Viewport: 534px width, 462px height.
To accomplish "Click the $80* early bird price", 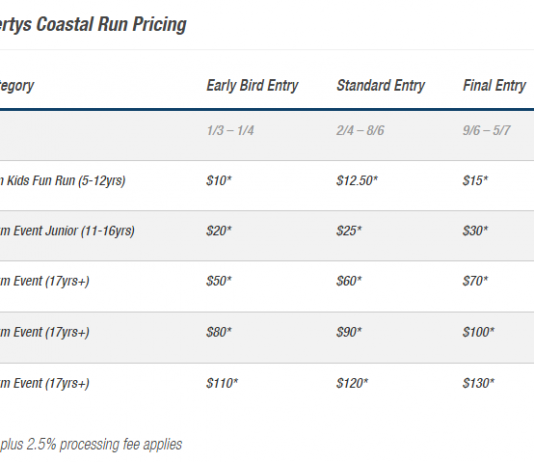I will (x=219, y=332).
